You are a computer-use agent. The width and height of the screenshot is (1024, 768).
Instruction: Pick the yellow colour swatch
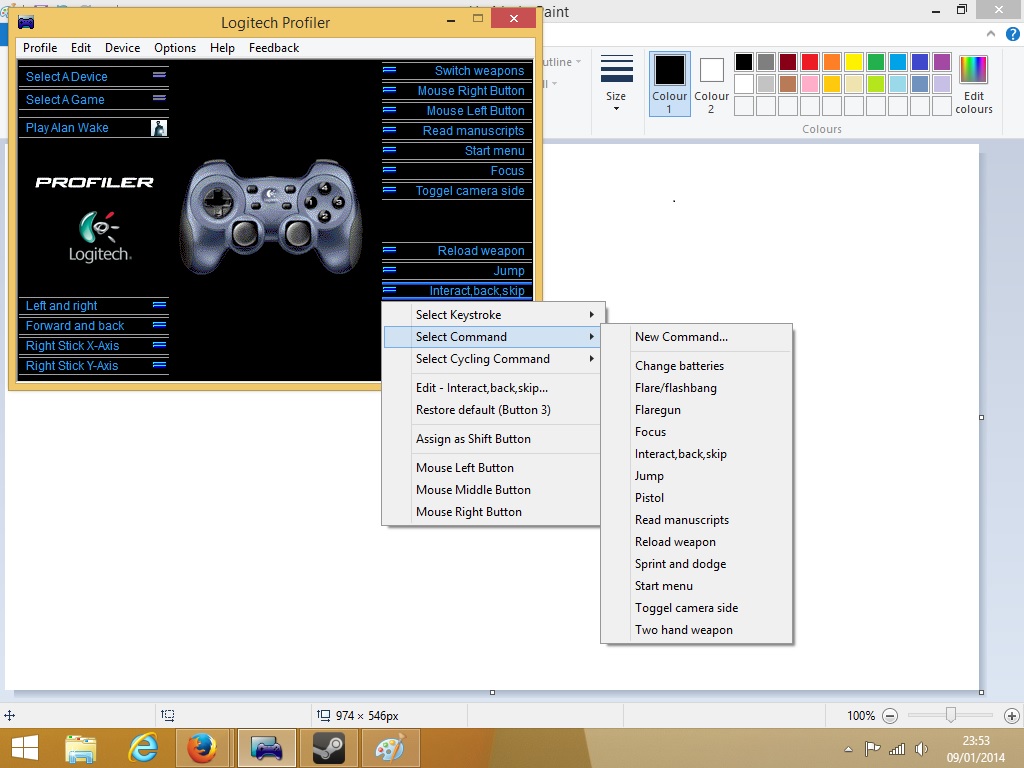[x=854, y=62]
